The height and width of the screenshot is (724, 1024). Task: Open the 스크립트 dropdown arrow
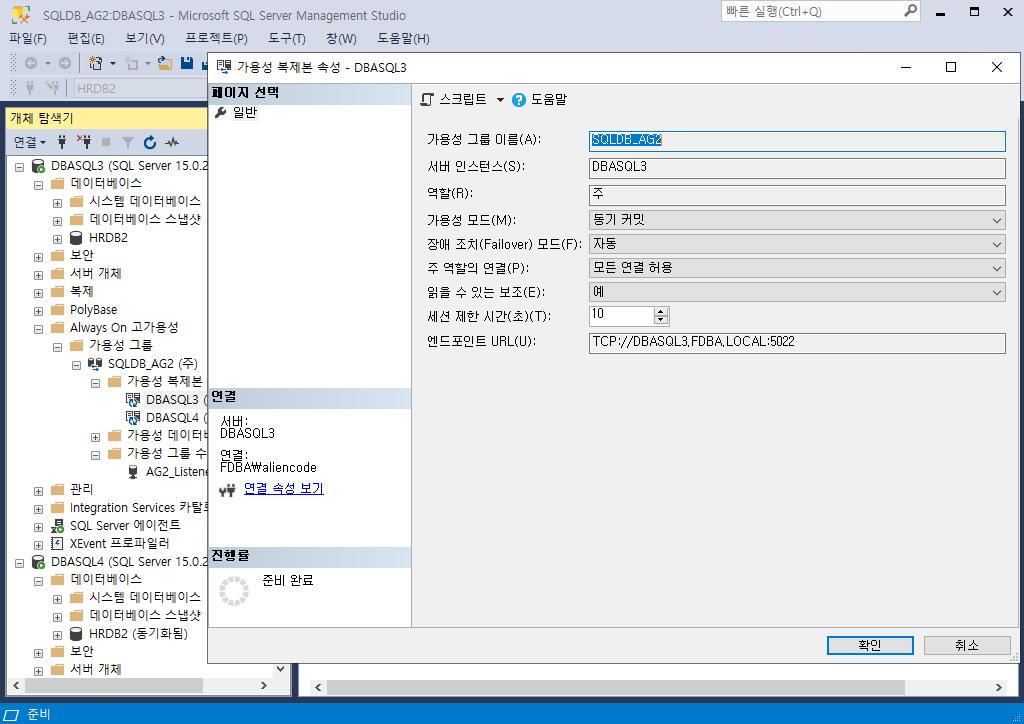pos(500,100)
